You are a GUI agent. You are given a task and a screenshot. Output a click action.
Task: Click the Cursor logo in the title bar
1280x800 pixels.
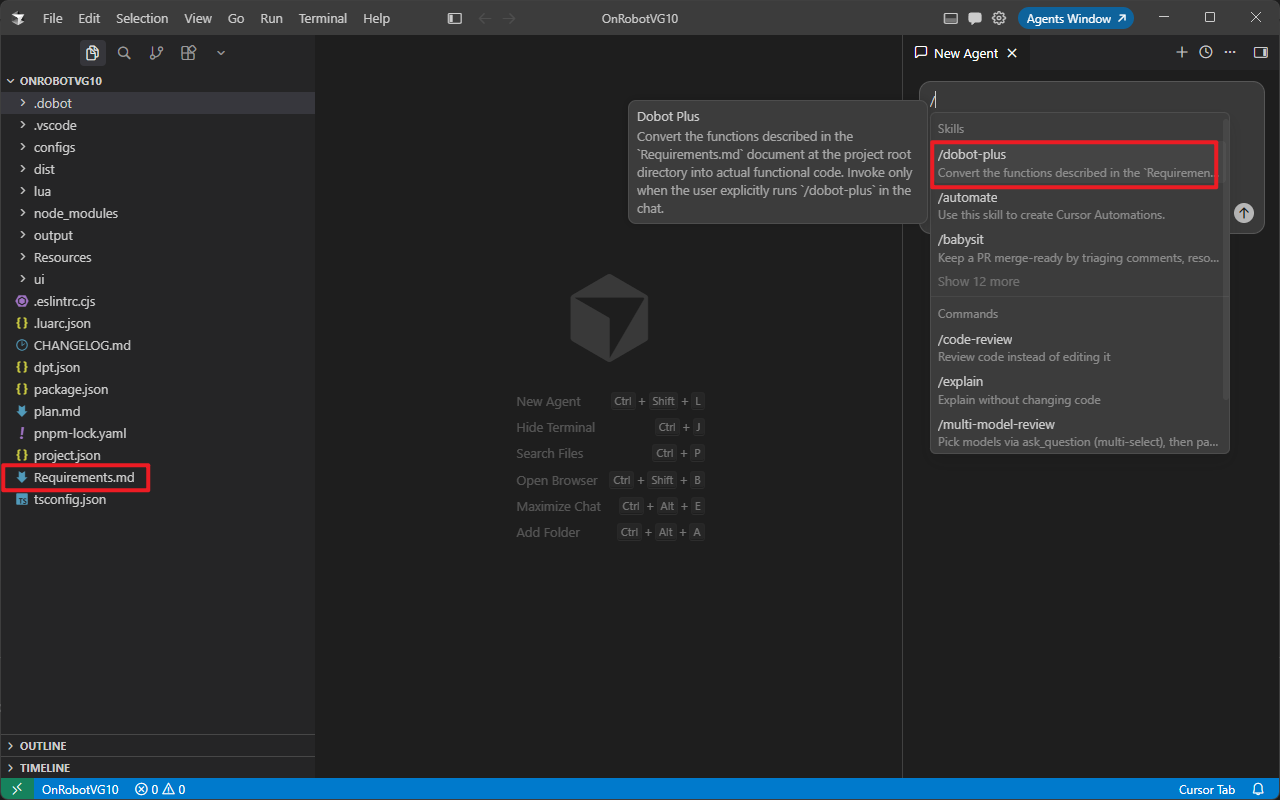tap(18, 18)
